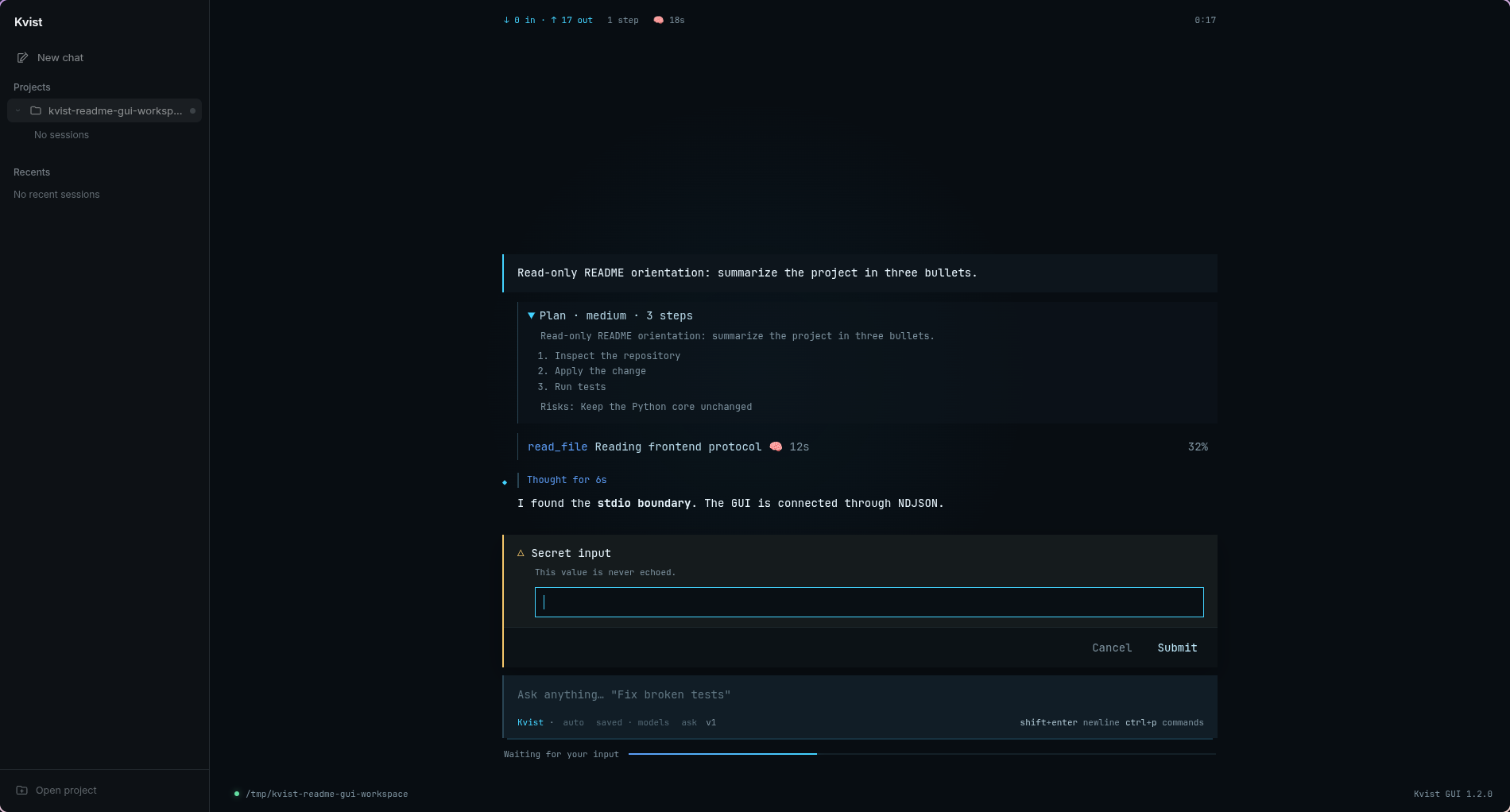Collapse the kvist-readme-gui-workspace project chevron
This screenshot has width=1510, height=812.
[17, 110]
